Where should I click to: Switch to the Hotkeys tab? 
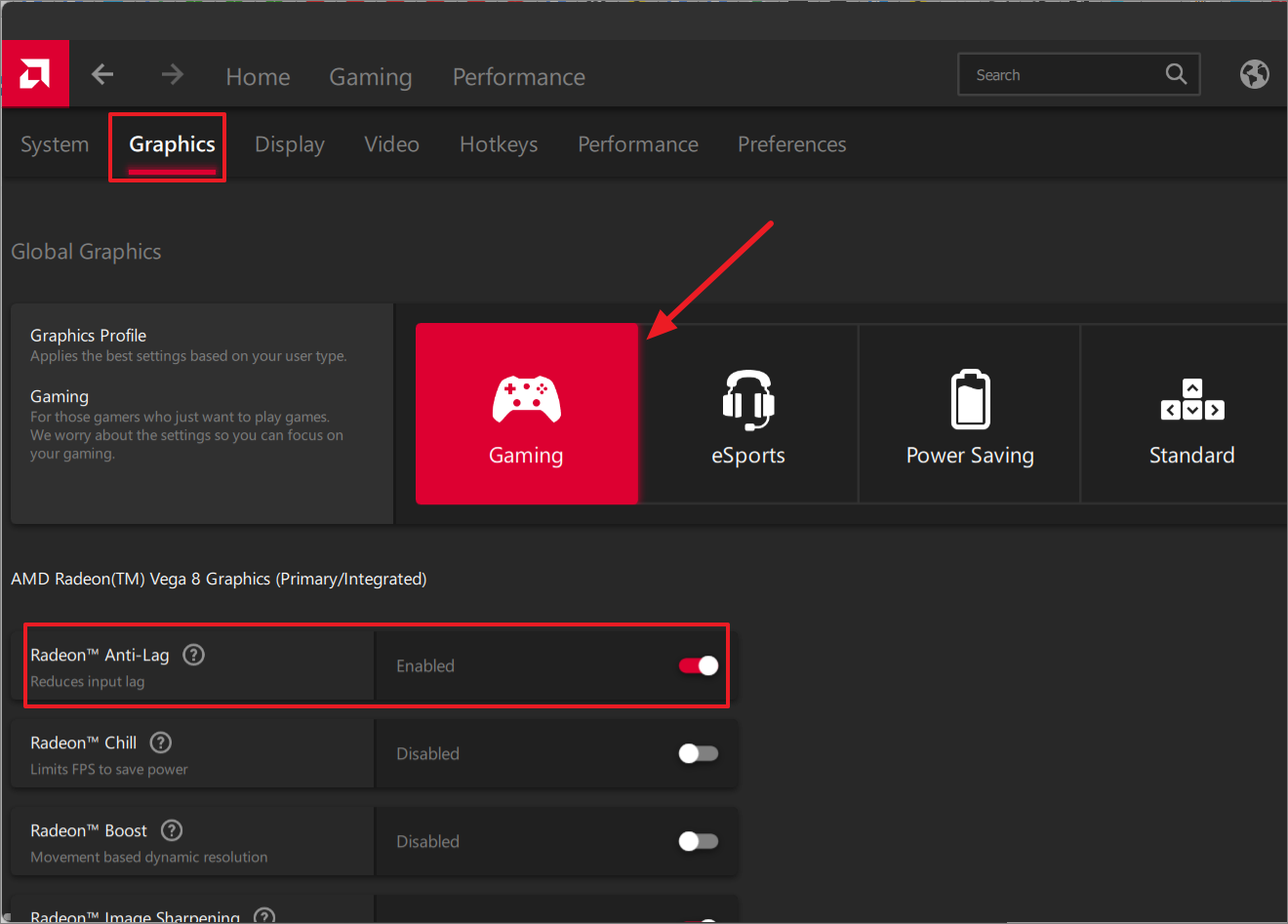499,144
